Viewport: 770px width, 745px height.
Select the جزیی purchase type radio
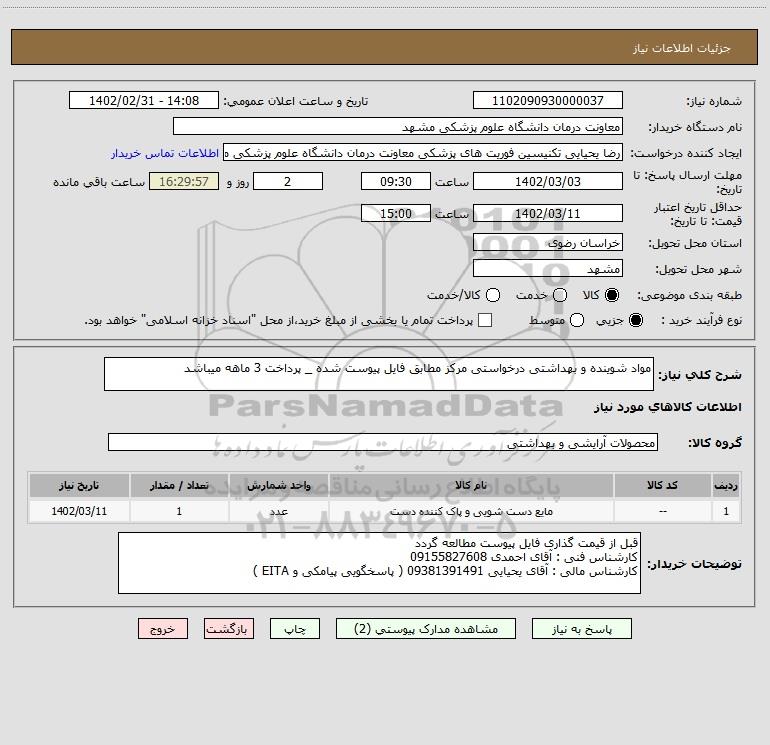635,320
